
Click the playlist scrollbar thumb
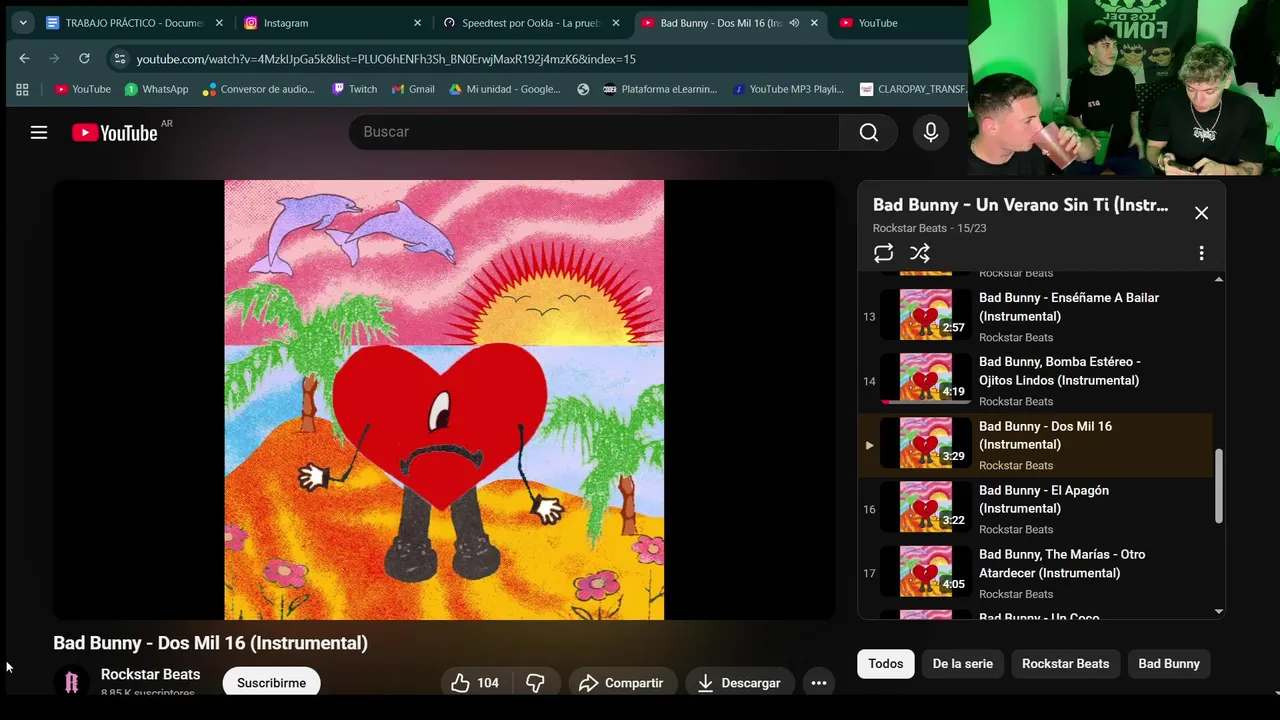1218,486
